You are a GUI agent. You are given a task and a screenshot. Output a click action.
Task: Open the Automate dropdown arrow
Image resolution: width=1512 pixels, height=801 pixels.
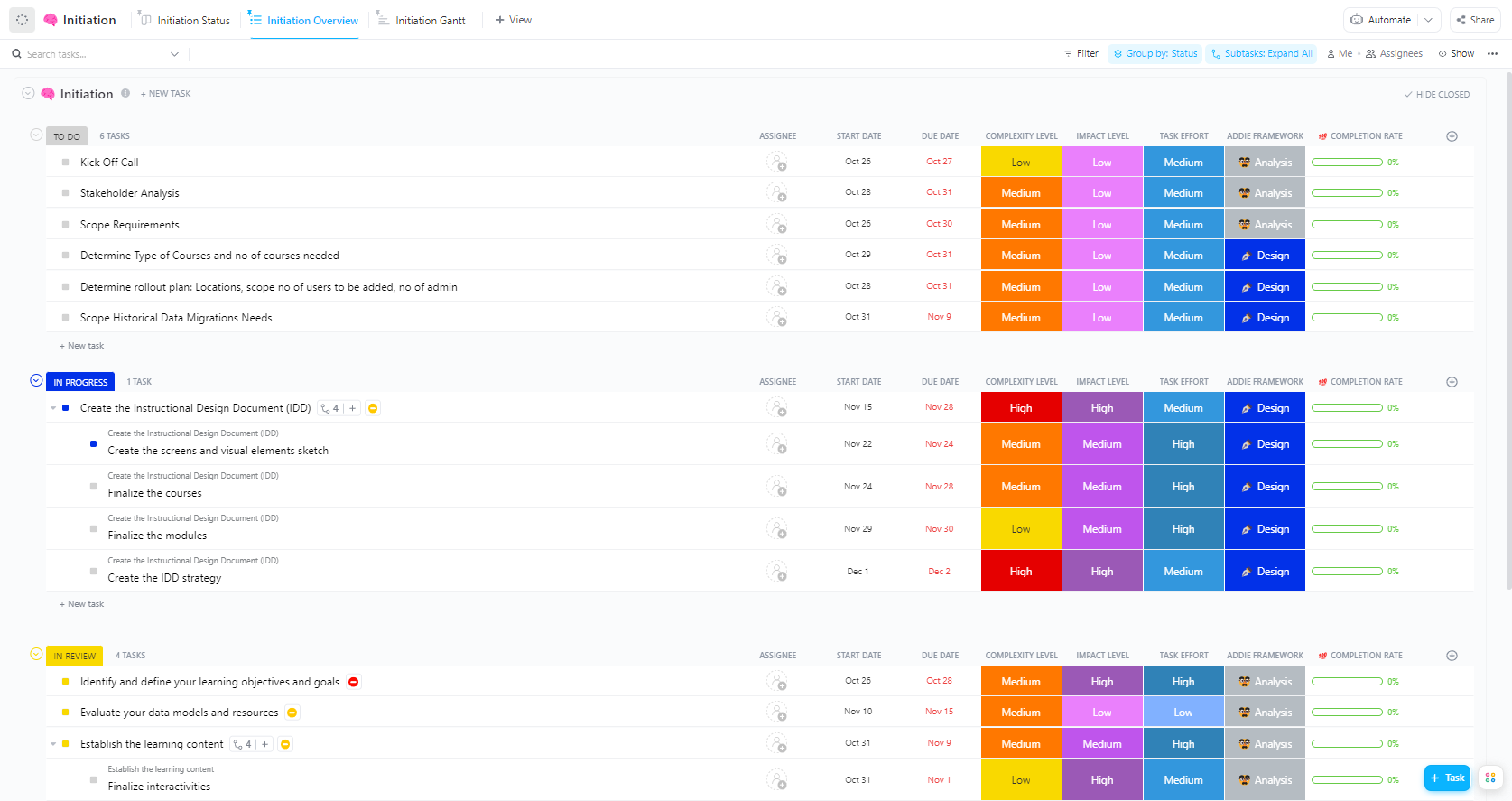click(1428, 20)
